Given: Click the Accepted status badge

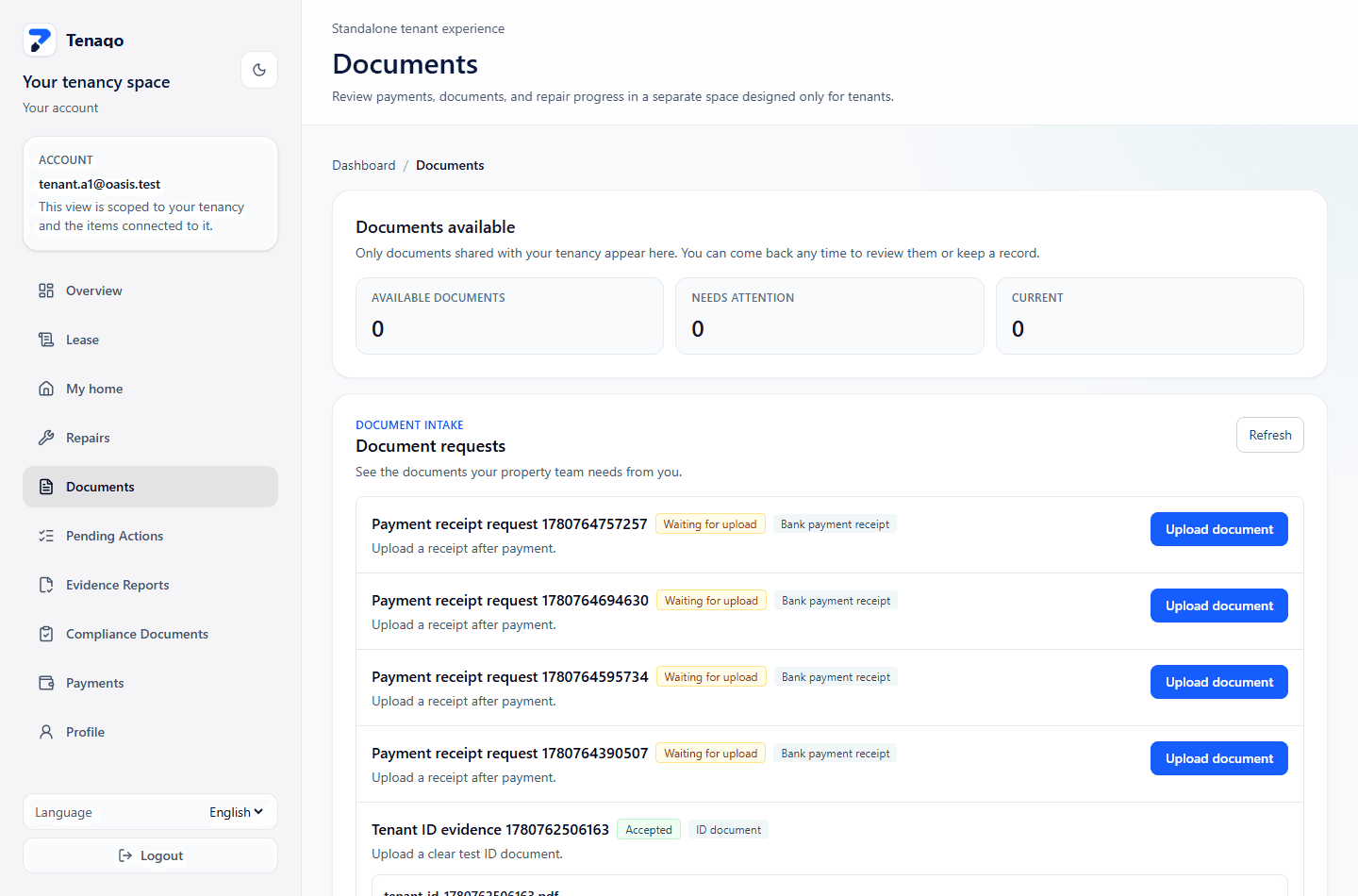Looking at the screenshot, I should pyautogui.click(x=649, y=830).
